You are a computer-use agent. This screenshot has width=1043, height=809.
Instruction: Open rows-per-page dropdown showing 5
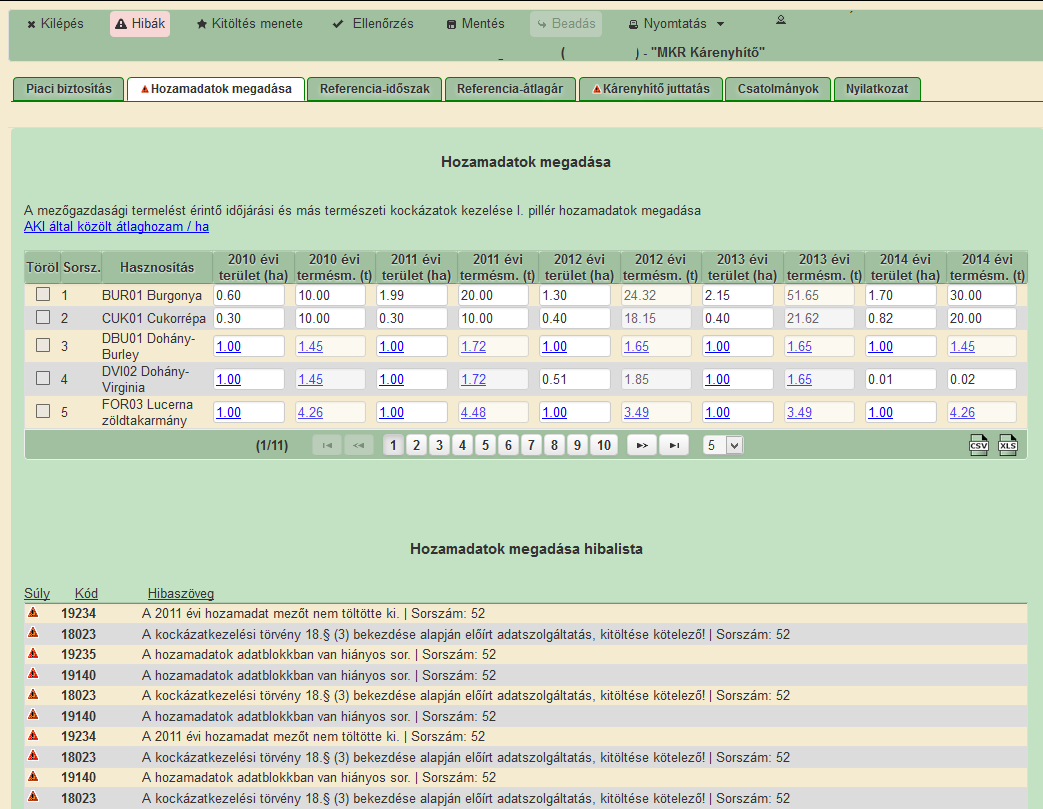pos(723,445)
